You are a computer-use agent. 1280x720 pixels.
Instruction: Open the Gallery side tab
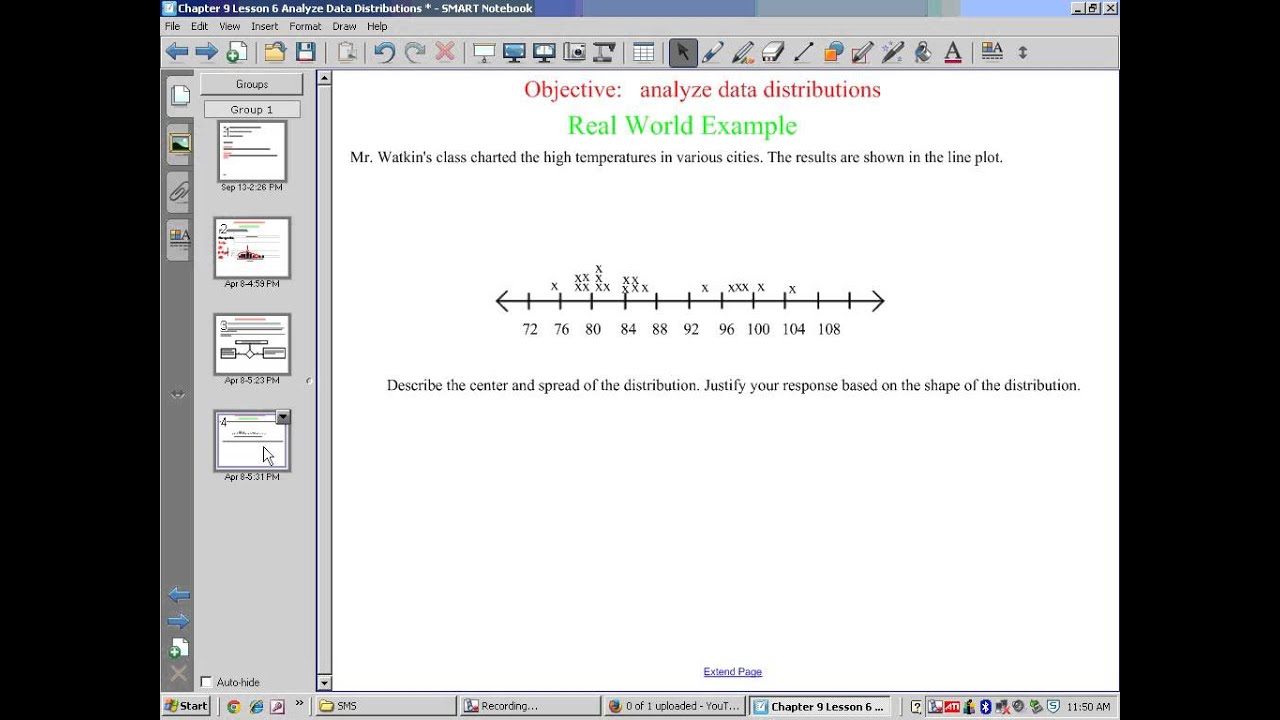coord(180,143)
